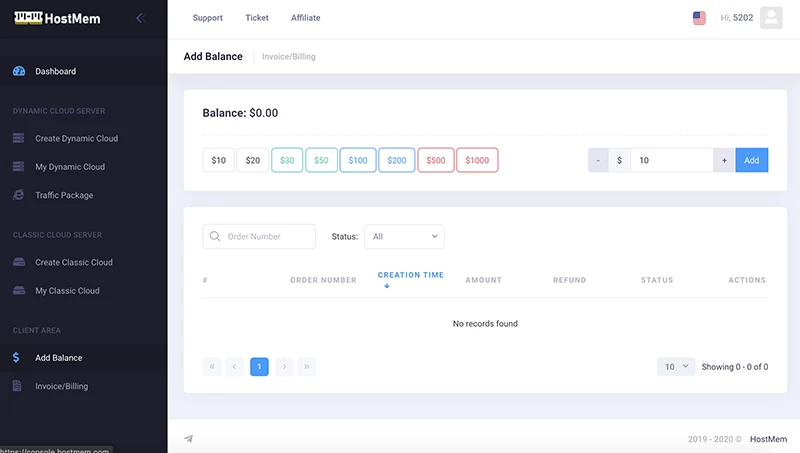Click the search magnifier icon in order field

click(x=215, y=237)
